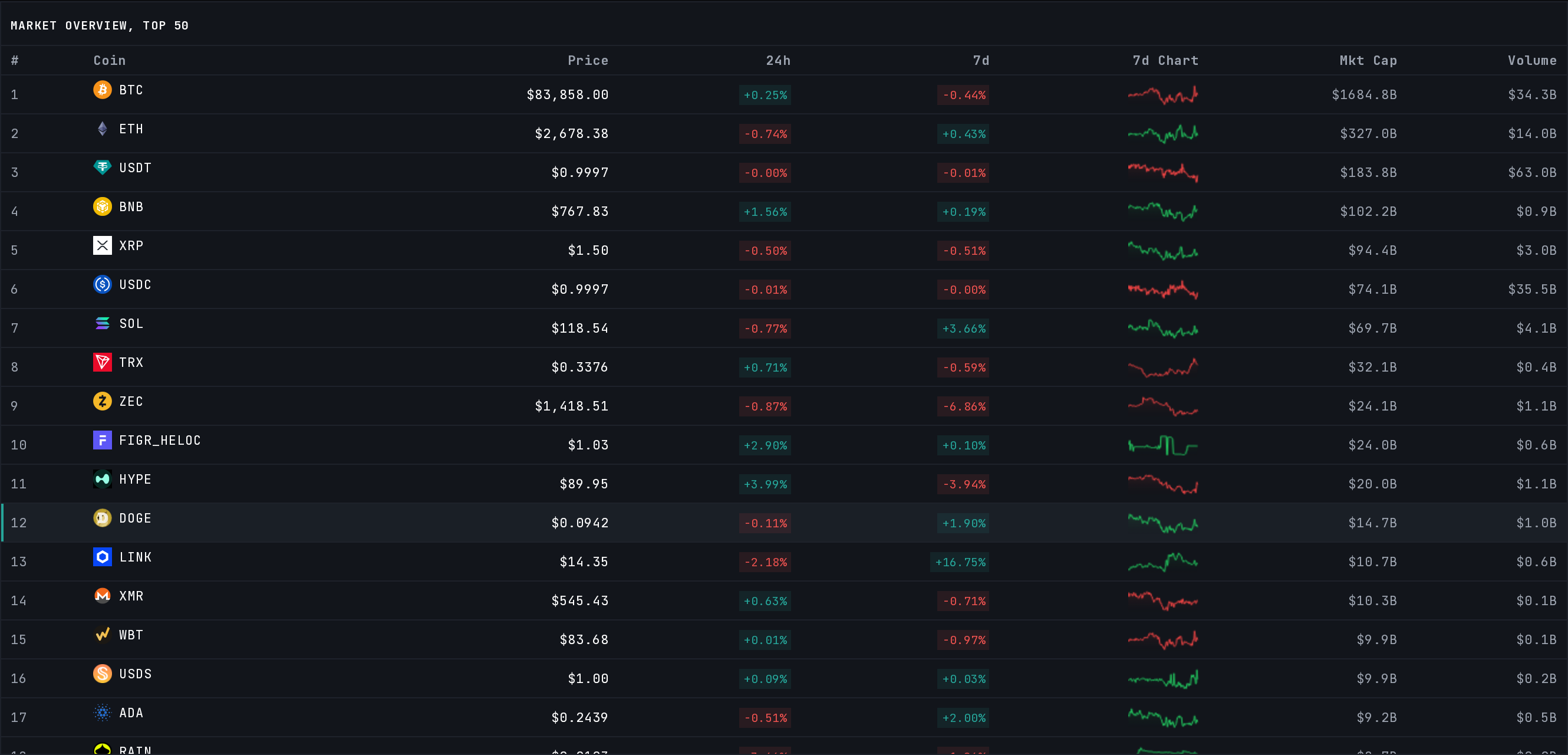Click USDT volume $63.0B
Screen dimensions: 1568x755
(1532, 172)
